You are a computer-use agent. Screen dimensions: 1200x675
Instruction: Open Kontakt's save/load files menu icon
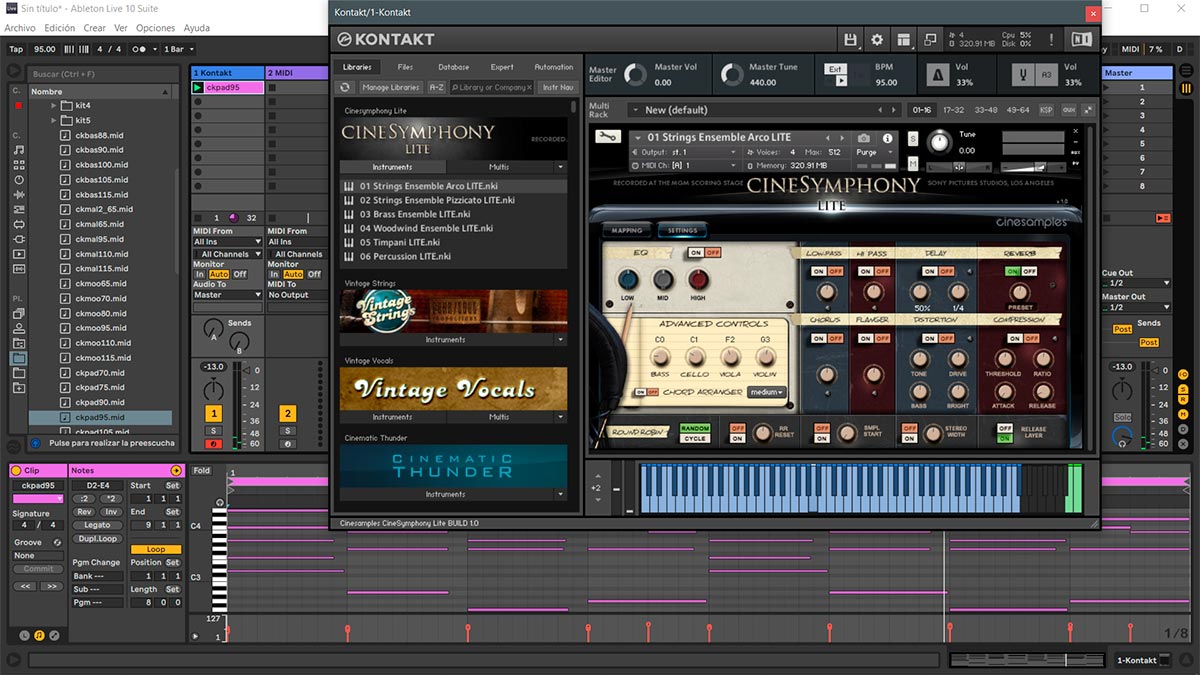click(851, 40)
